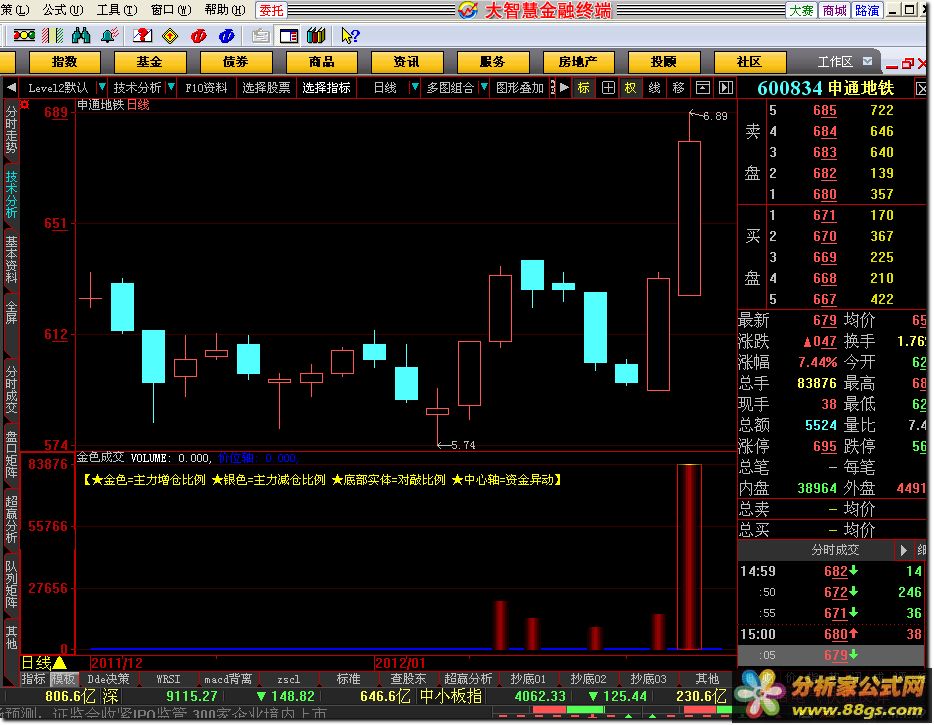Click the arrow next to 分时成交 header

(x=904, y=550)
